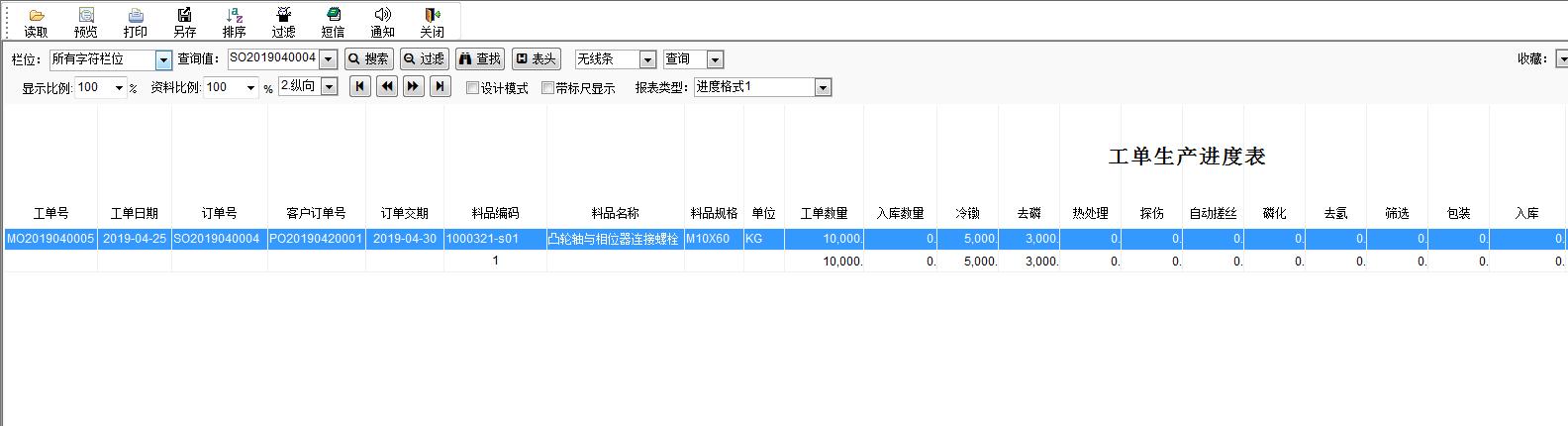Viewport: 1568px width, 426px height.
Task: Click the 打印 print icon
Action: [136, 22]
